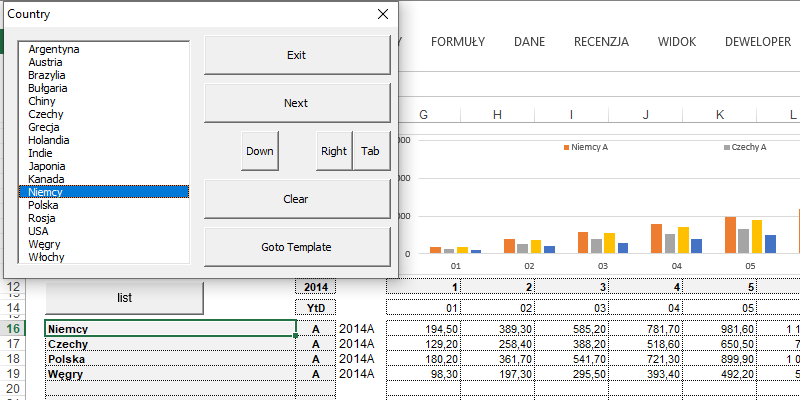Select row 17 header
This screenshot has height=400, width=800.
[x=15, y=344]
